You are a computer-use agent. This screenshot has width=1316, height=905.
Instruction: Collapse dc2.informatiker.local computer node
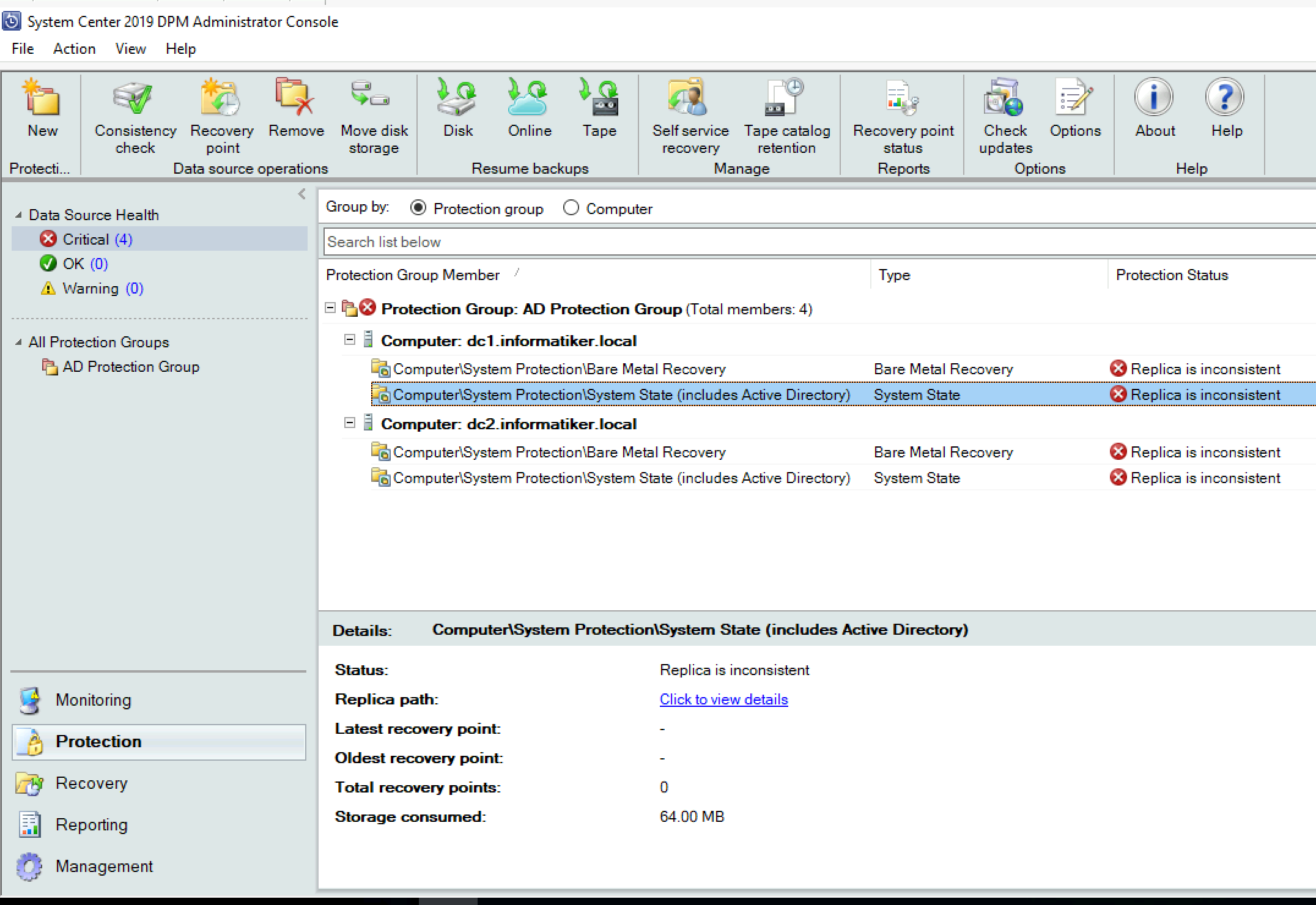pos(350,423)
